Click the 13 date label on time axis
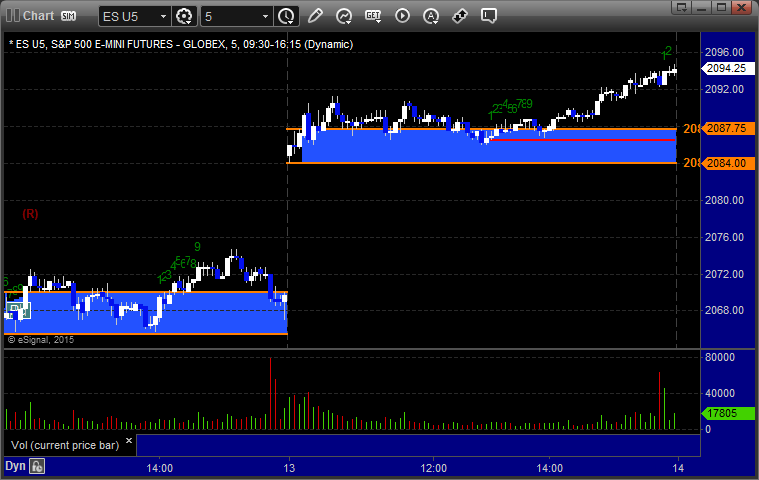Image resolution: width=759 pixels, height=480 pixels. (x=289, y=468)
